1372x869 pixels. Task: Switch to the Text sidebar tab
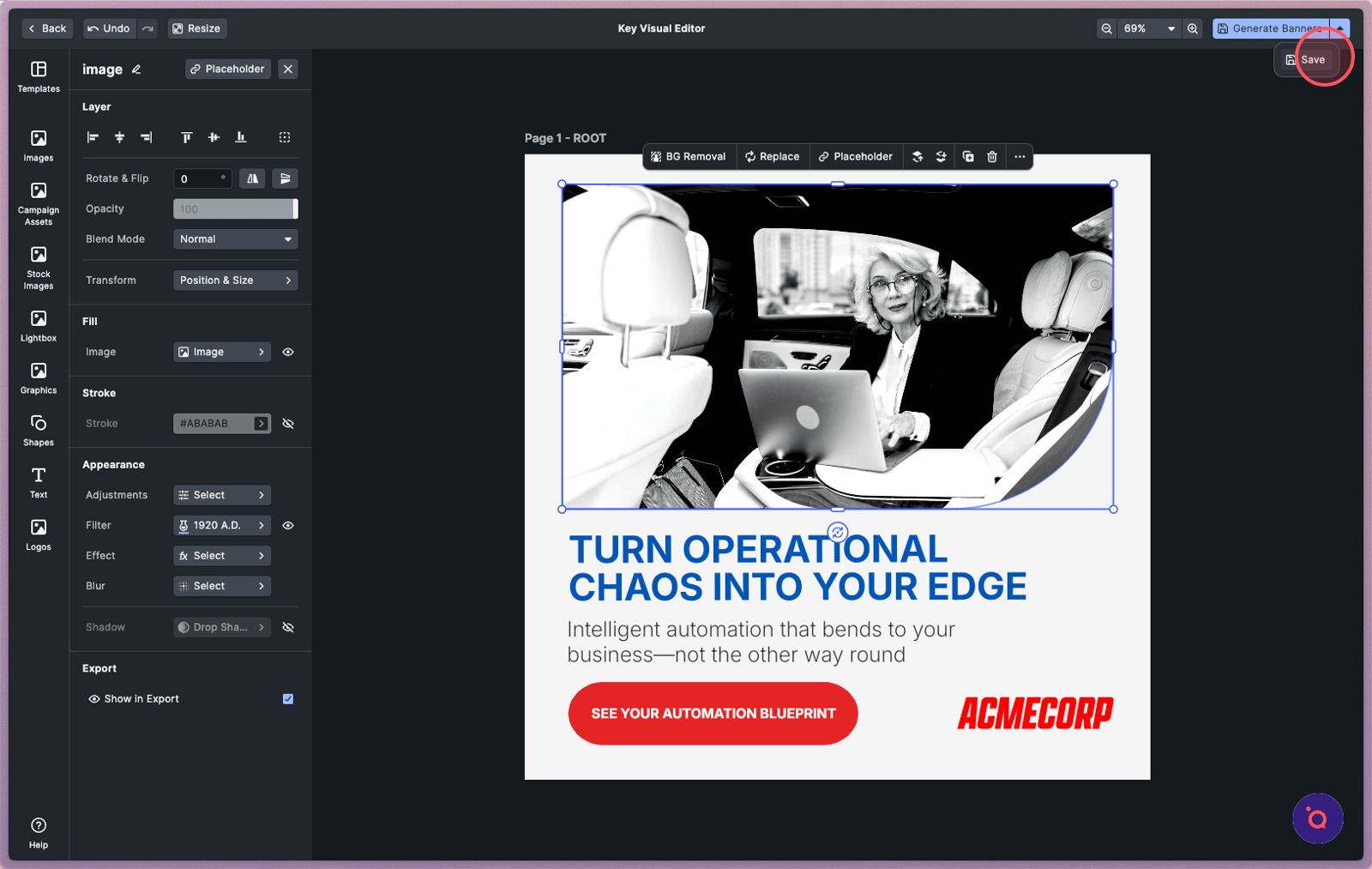39,482
